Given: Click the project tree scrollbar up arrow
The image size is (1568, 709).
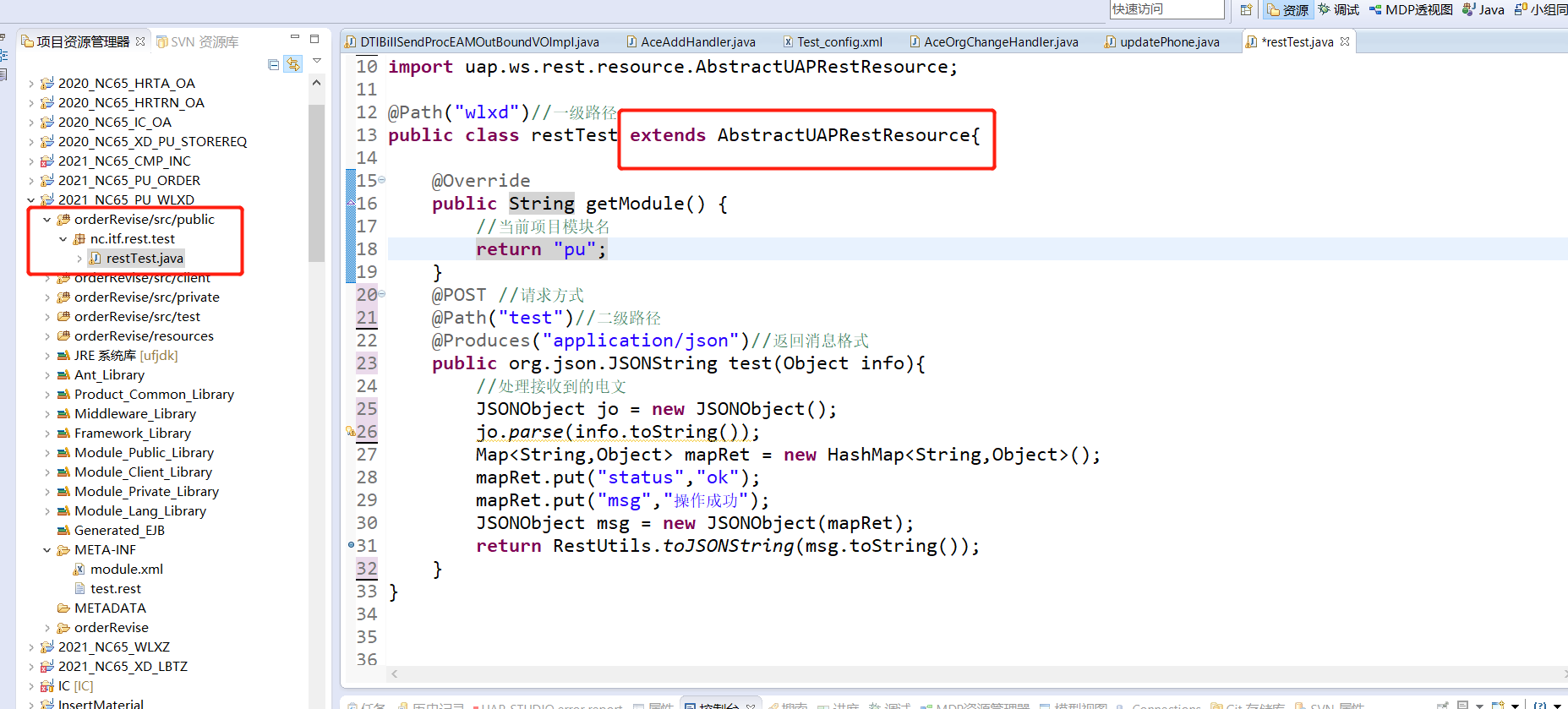Looking at the screenshot, I should (x=316, y=83).
